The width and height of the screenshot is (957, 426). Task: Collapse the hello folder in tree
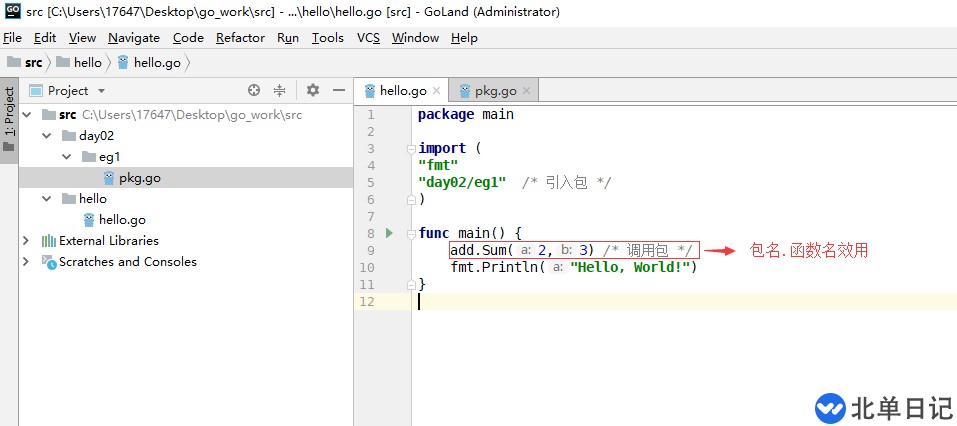(46, 199)
